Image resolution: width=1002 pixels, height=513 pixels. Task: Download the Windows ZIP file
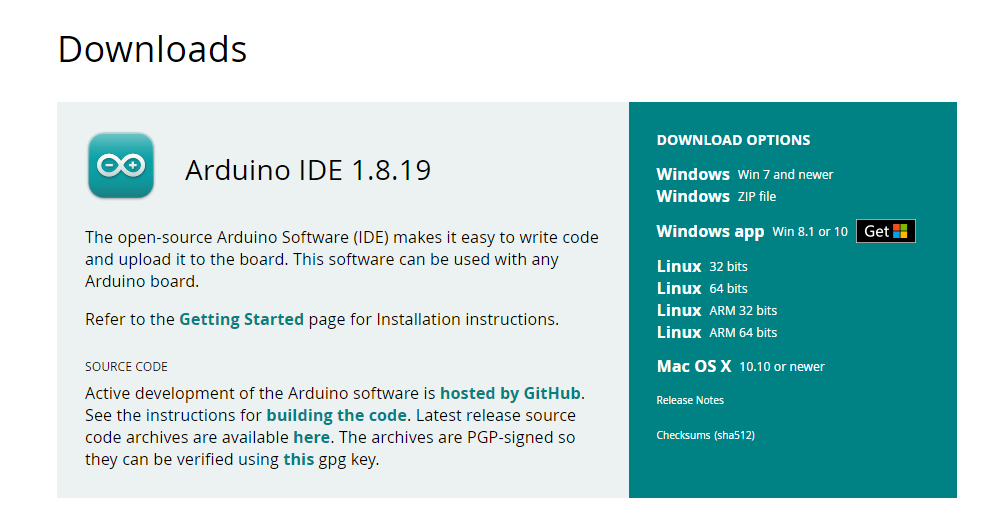click(x=716, y=196)
